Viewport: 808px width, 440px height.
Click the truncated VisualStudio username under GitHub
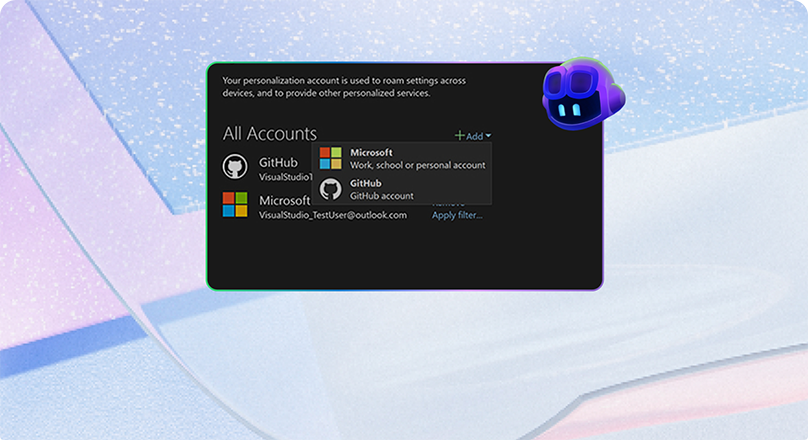[x=285, y=176]
